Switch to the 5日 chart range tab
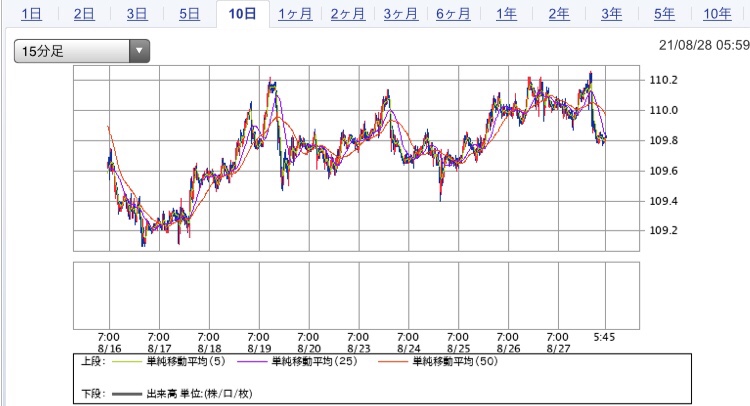750x406 pixels. click(189, 13)
